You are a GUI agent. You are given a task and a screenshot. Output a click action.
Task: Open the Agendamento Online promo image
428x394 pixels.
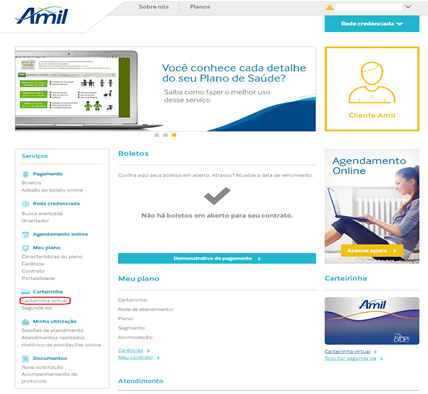(x=372, y=206)
